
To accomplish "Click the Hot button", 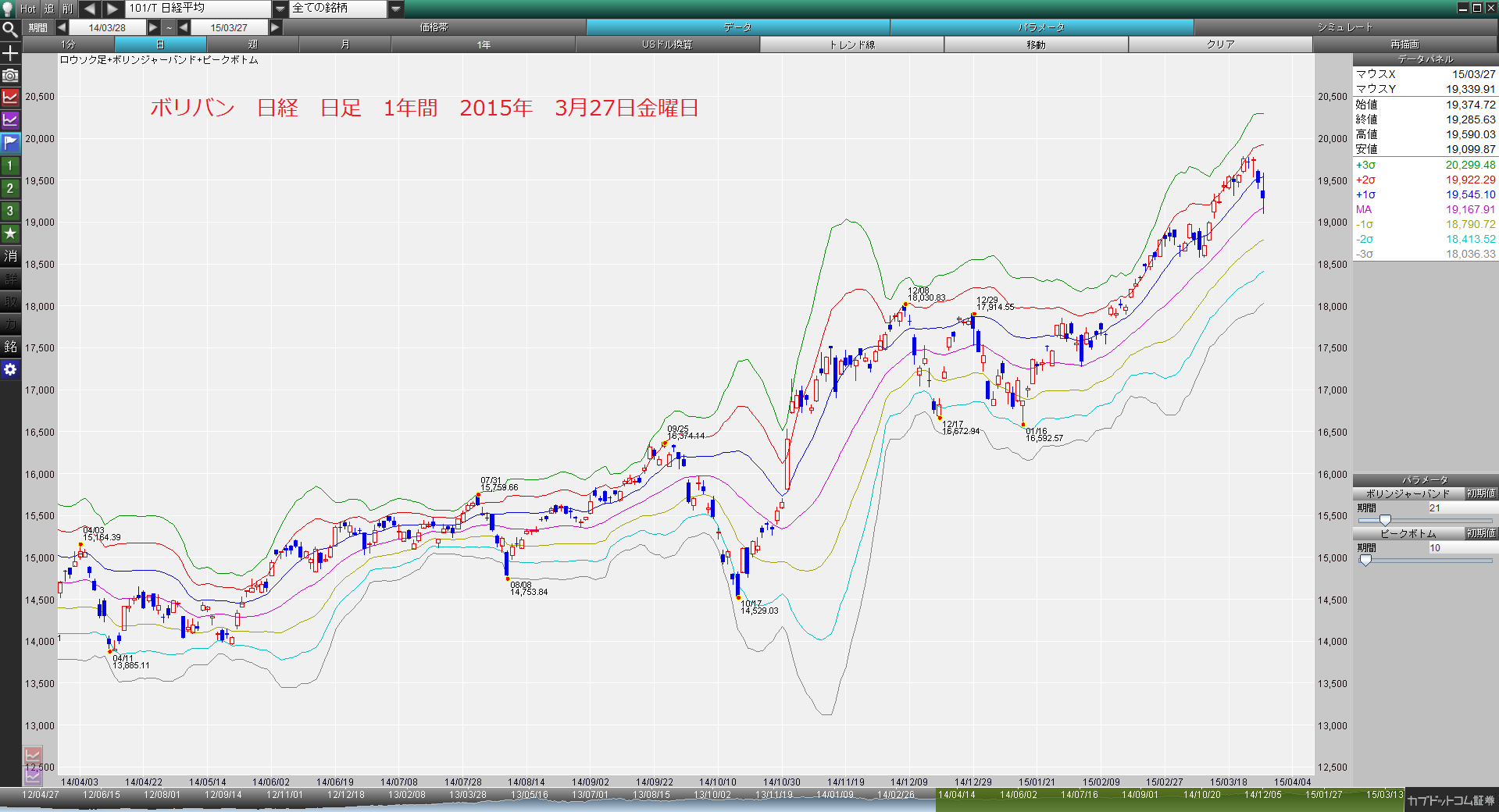I will point(28,9).
